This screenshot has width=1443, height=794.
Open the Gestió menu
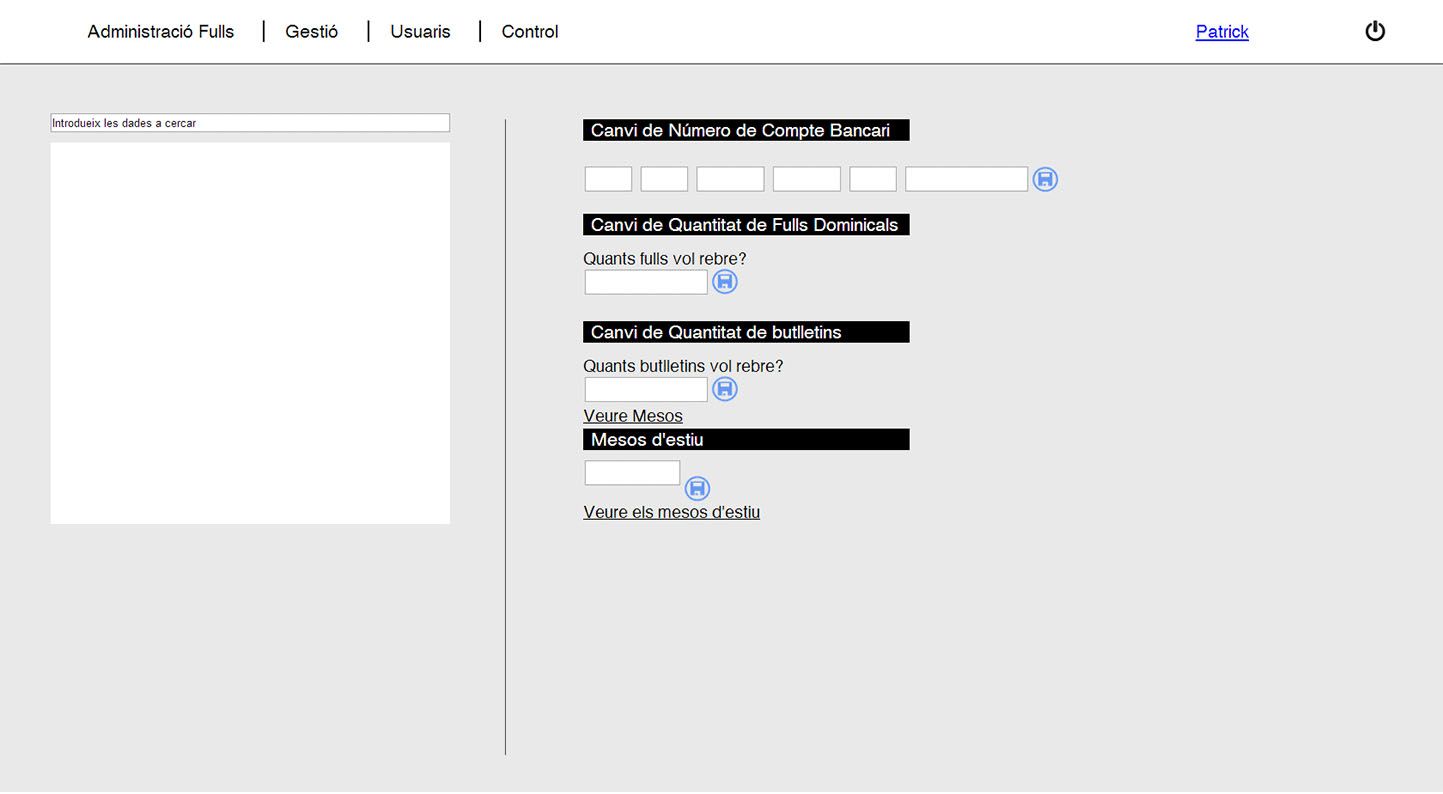[x=312, y=32]
